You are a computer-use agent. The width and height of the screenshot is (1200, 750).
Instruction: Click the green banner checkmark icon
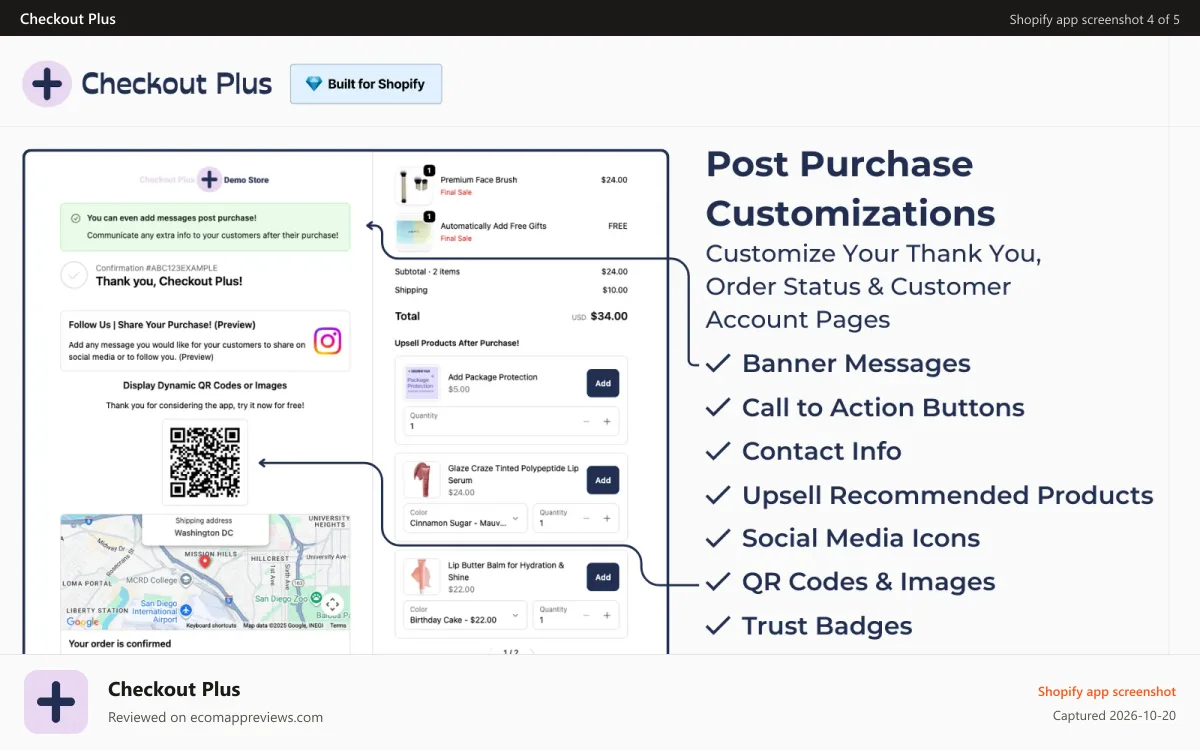76,218
